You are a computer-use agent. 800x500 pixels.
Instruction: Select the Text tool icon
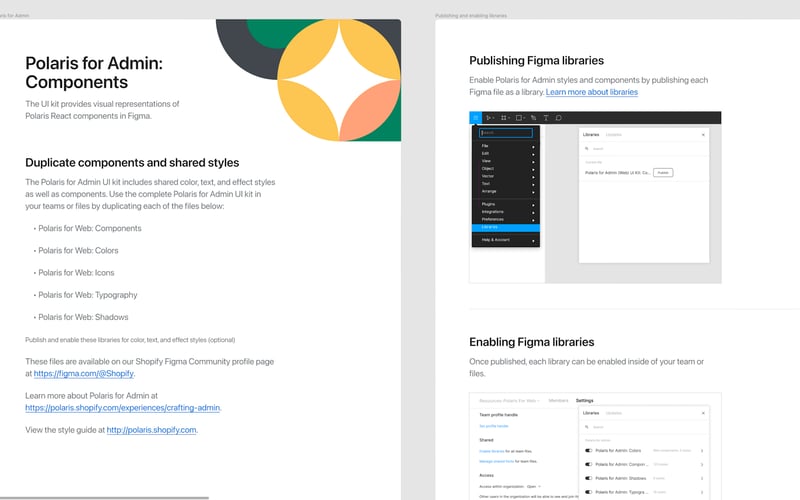[545, 118]
